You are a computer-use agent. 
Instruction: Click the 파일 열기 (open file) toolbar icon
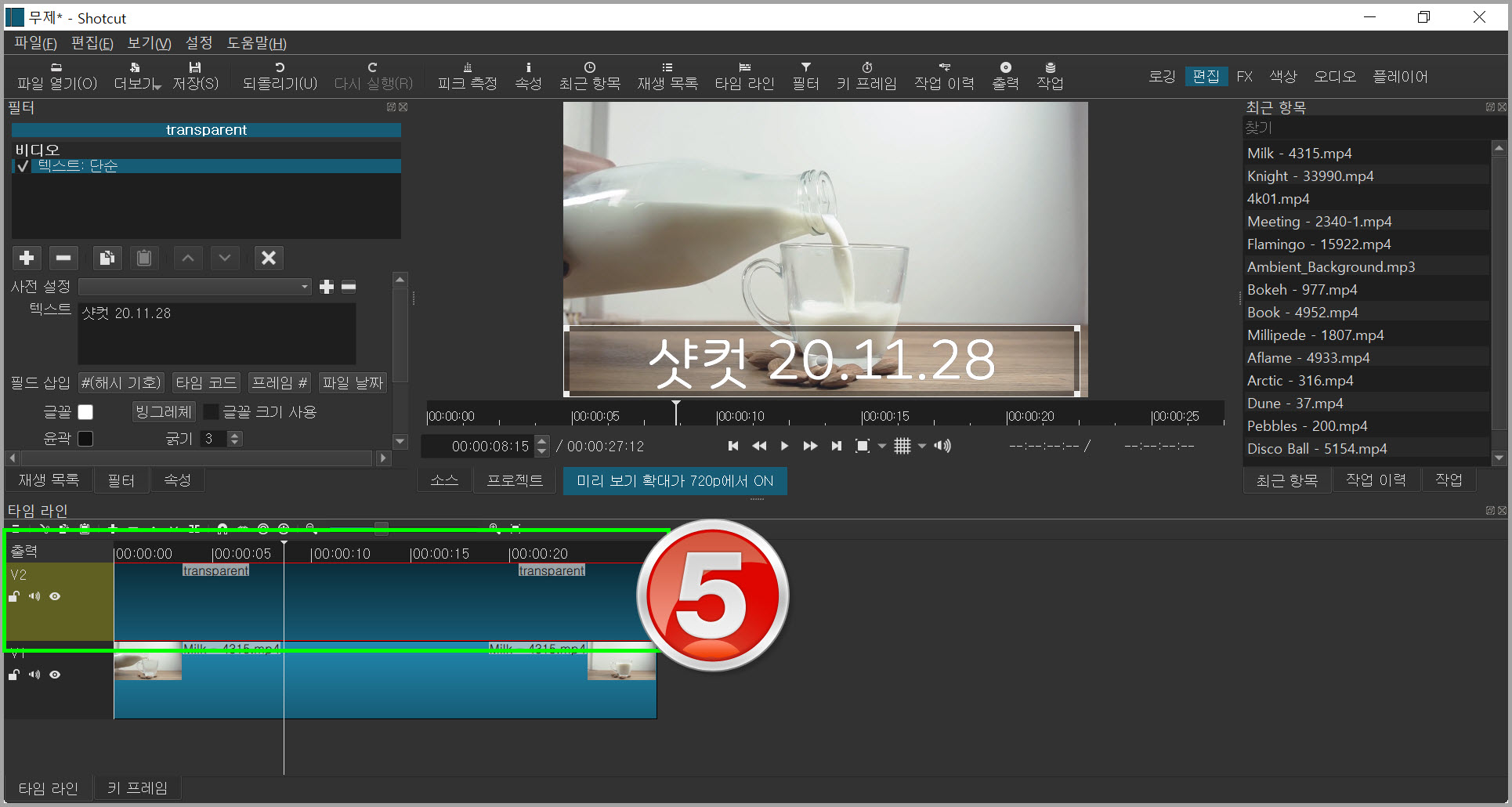(56, 76)
